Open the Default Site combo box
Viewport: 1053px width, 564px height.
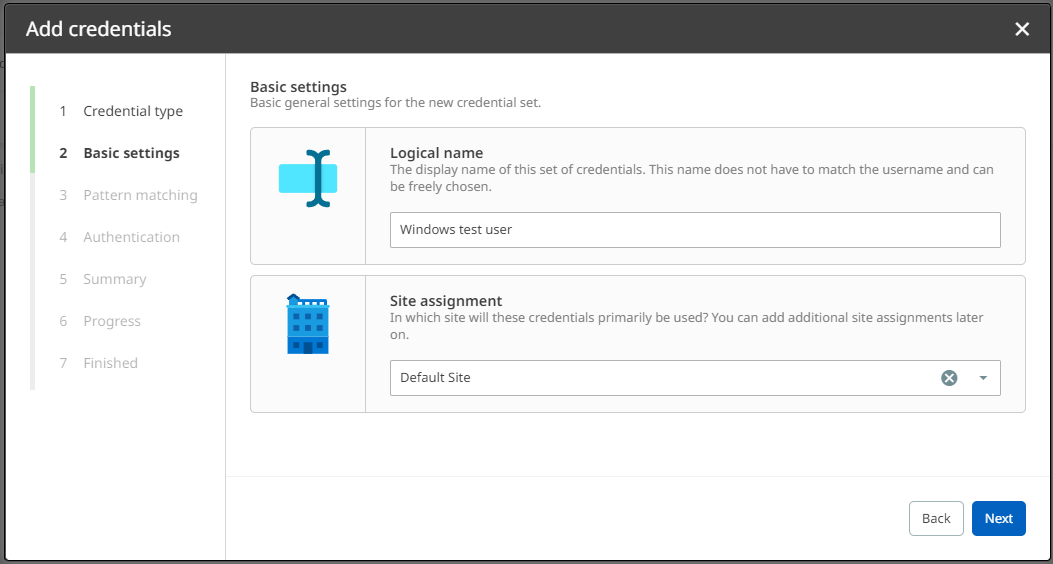[x=660, y=378]
